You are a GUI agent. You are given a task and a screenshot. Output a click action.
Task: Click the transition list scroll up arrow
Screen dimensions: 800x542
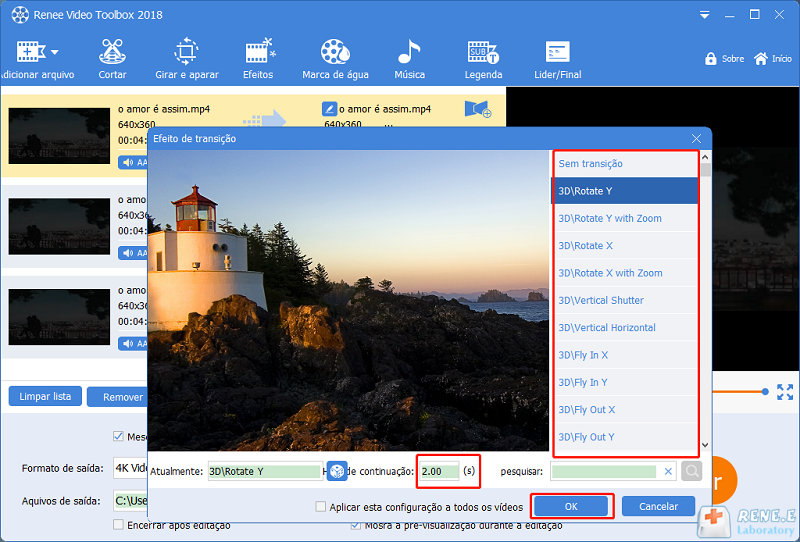click(706, 157)
